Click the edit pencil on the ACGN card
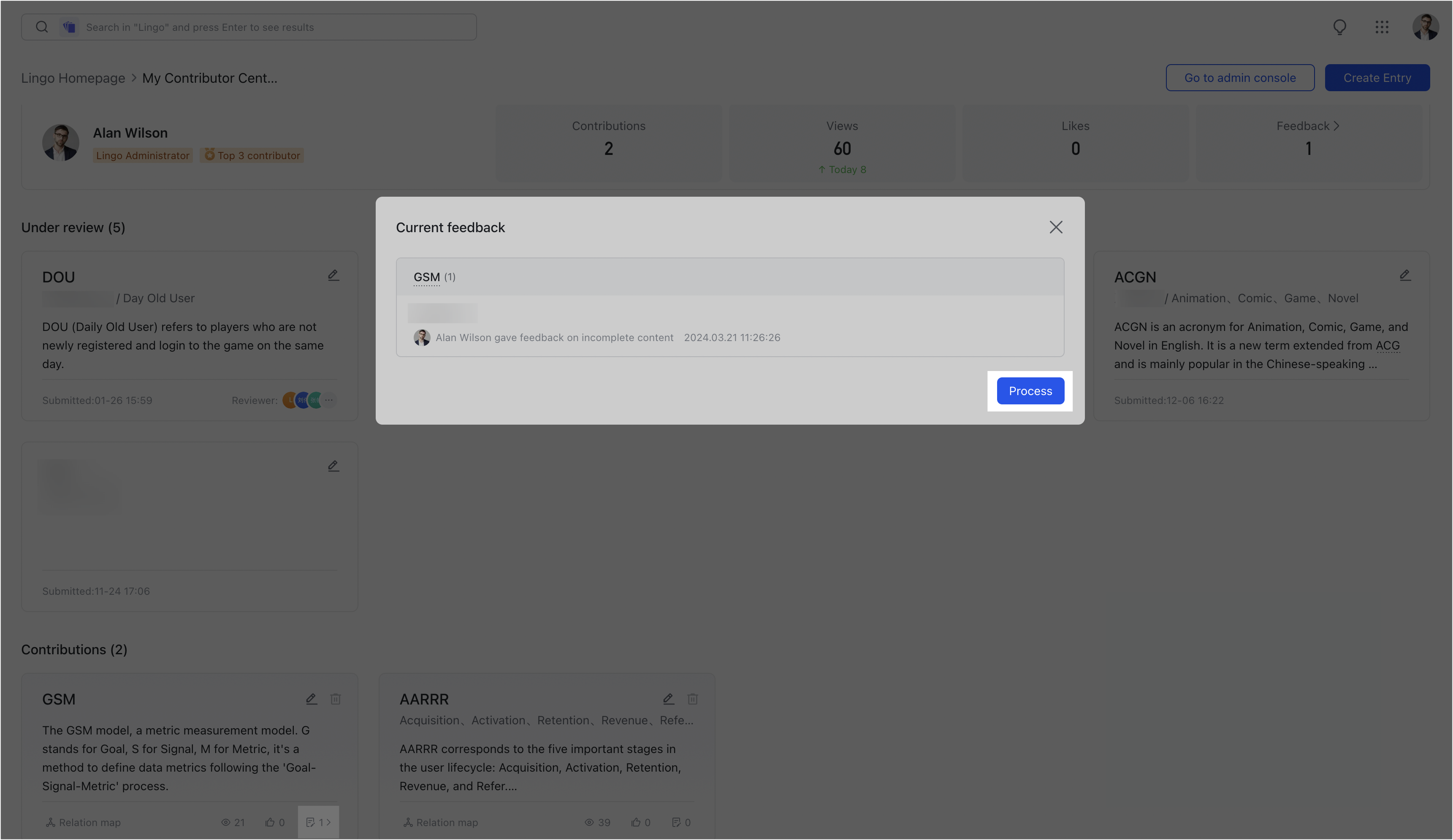Image resolution: width=1453 pixels, height=840 pixels. tap(1405, 275)
